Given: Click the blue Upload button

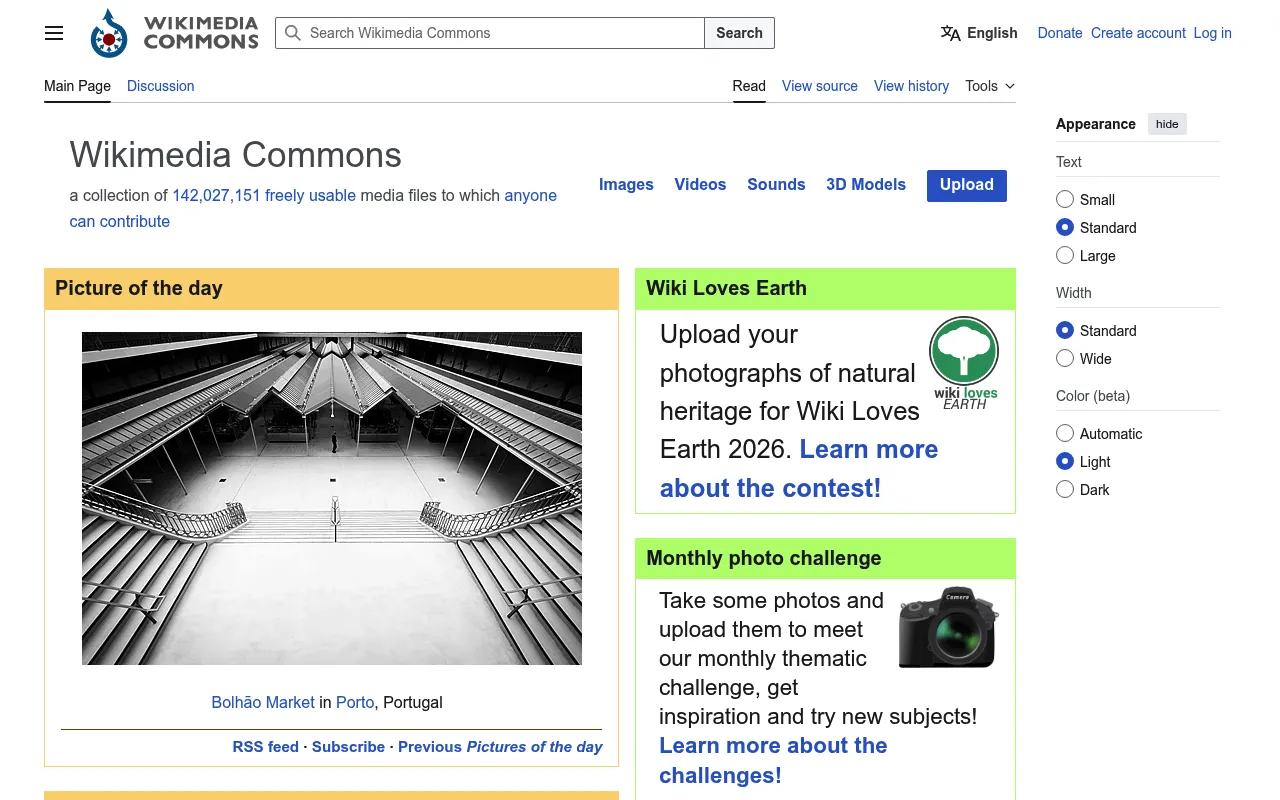Looking at the screenshot, I should 967,185.
